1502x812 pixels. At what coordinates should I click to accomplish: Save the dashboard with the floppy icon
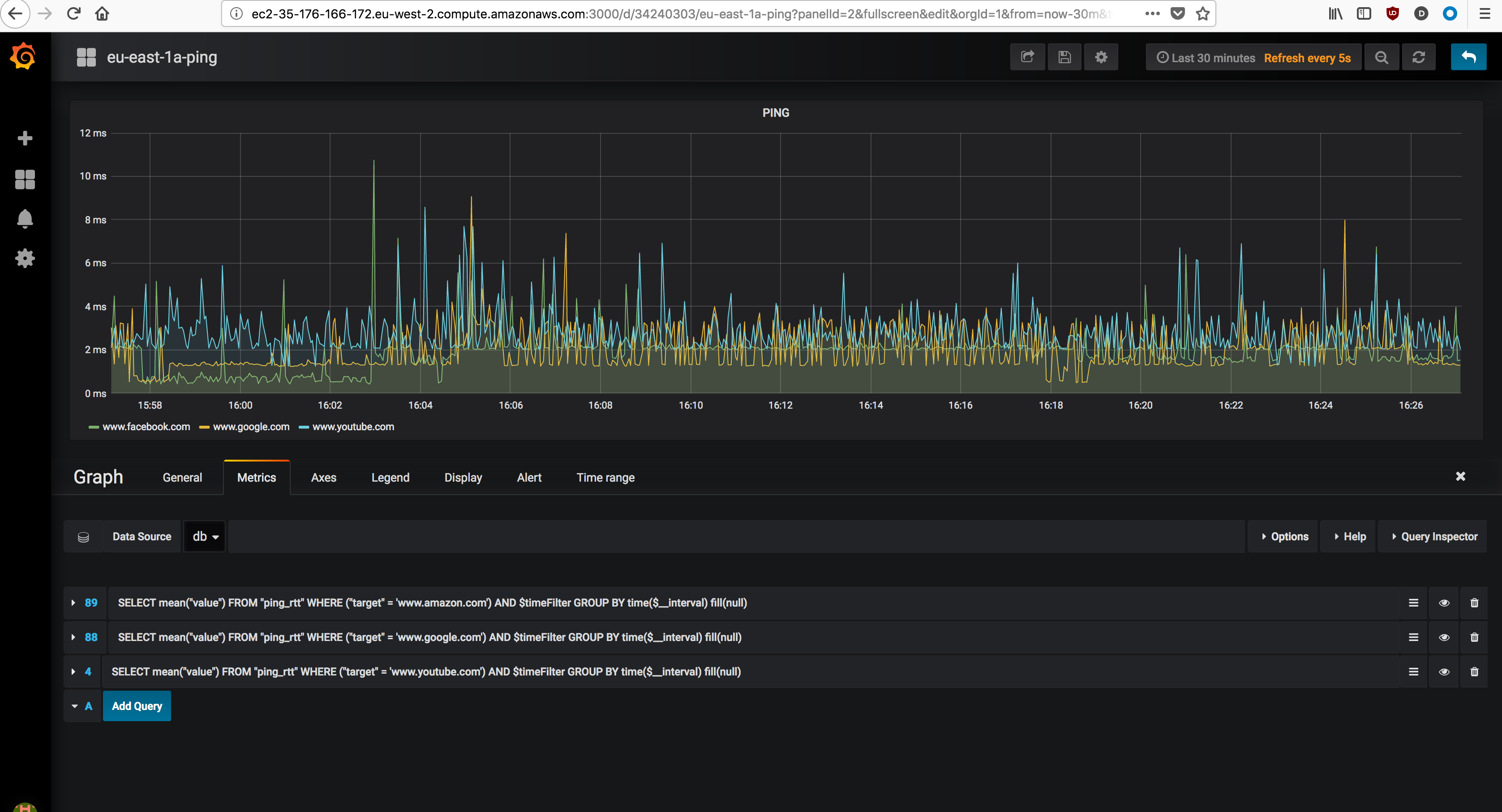point(1064,57)
